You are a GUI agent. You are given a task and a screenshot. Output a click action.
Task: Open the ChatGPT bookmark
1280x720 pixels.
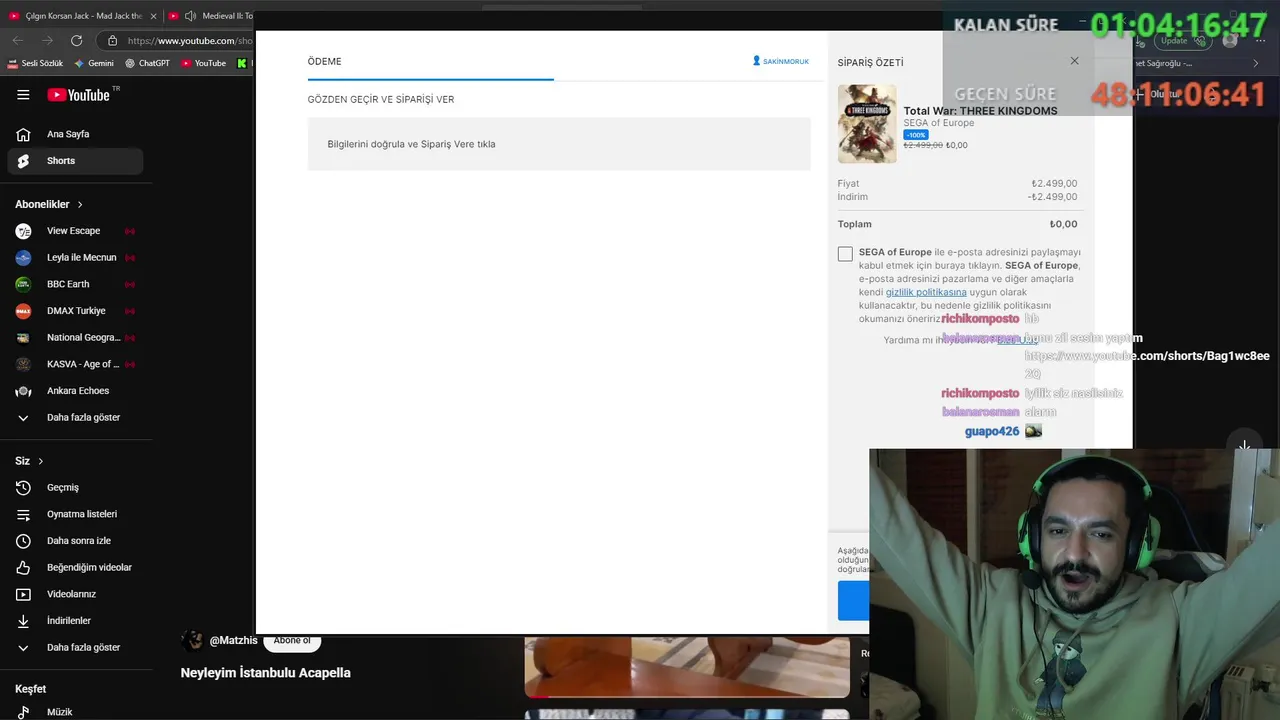(147, 63)
